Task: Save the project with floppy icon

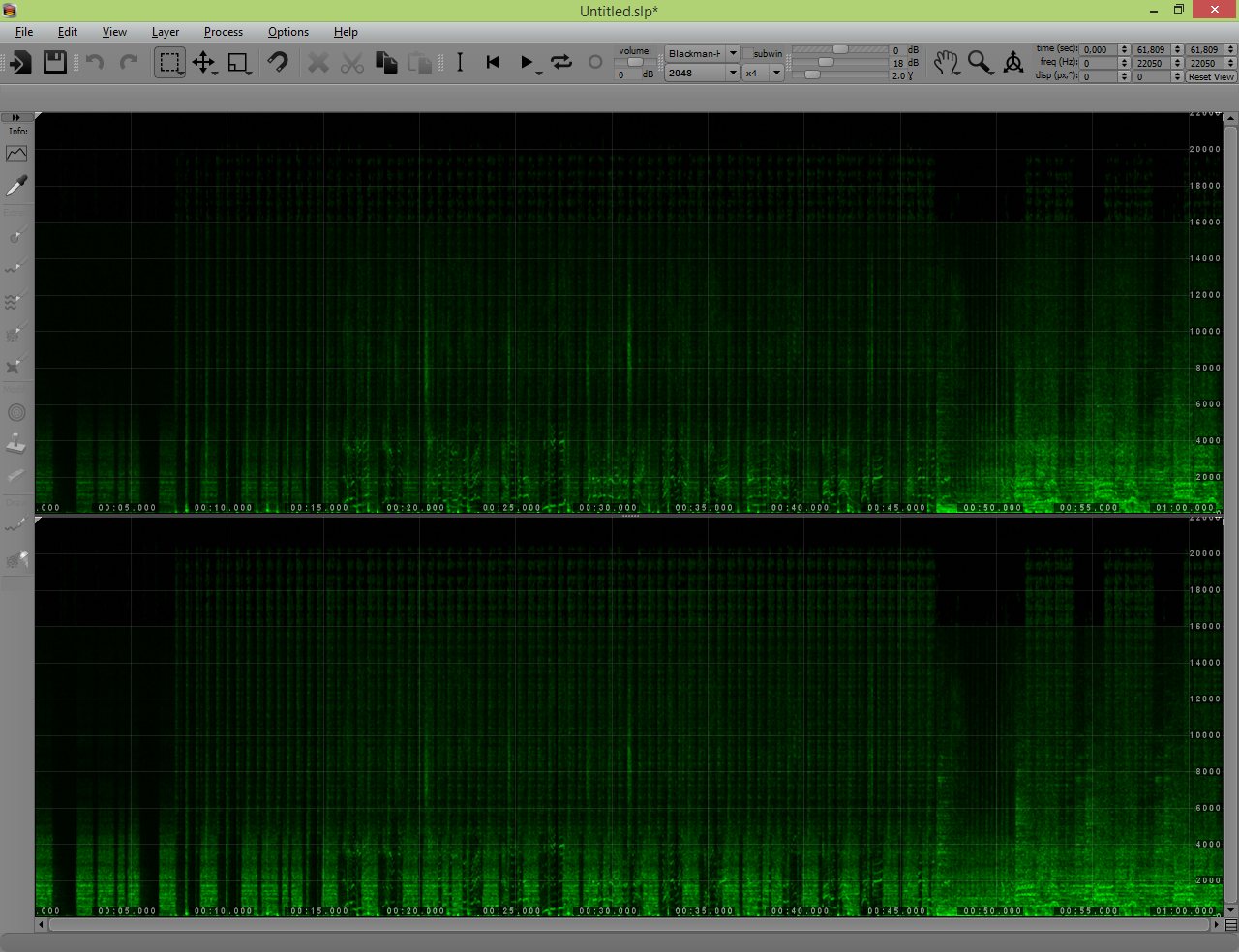Action: pyautogui.click(x=55, y=63)
